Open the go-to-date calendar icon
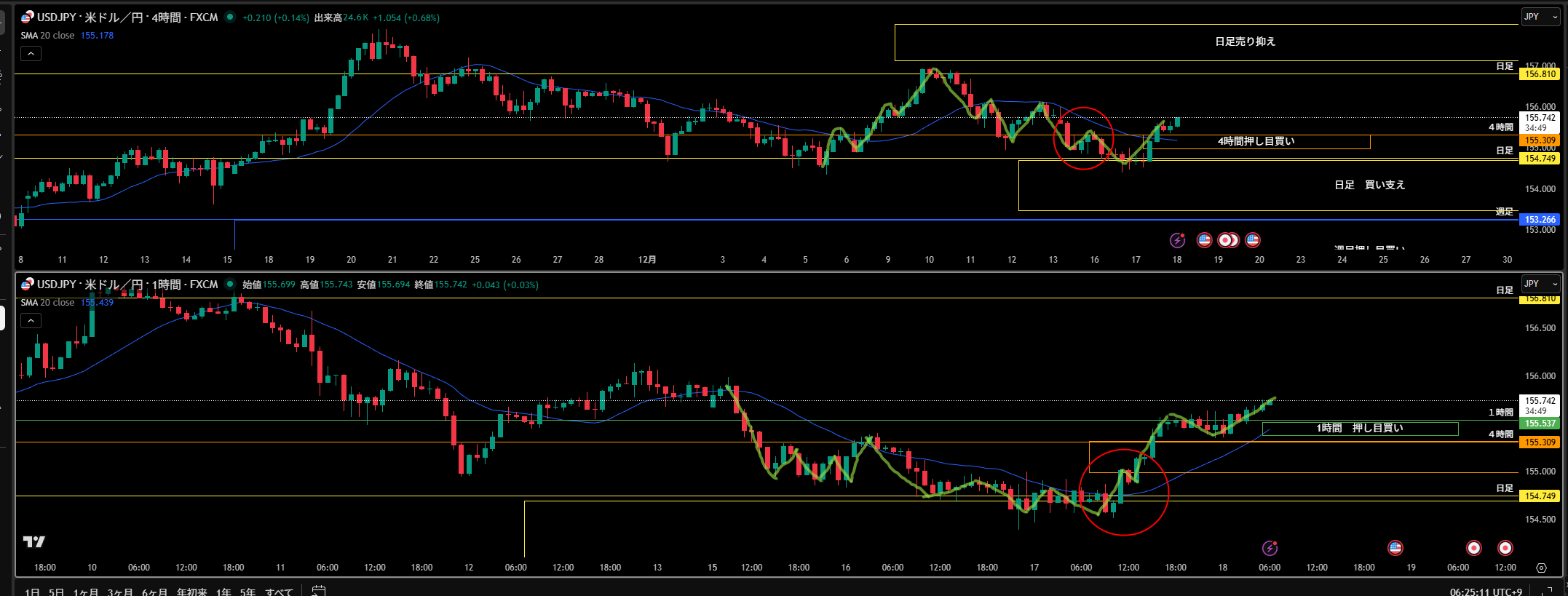The width and height of the screenshot is (1568, 596). [318, 591]
